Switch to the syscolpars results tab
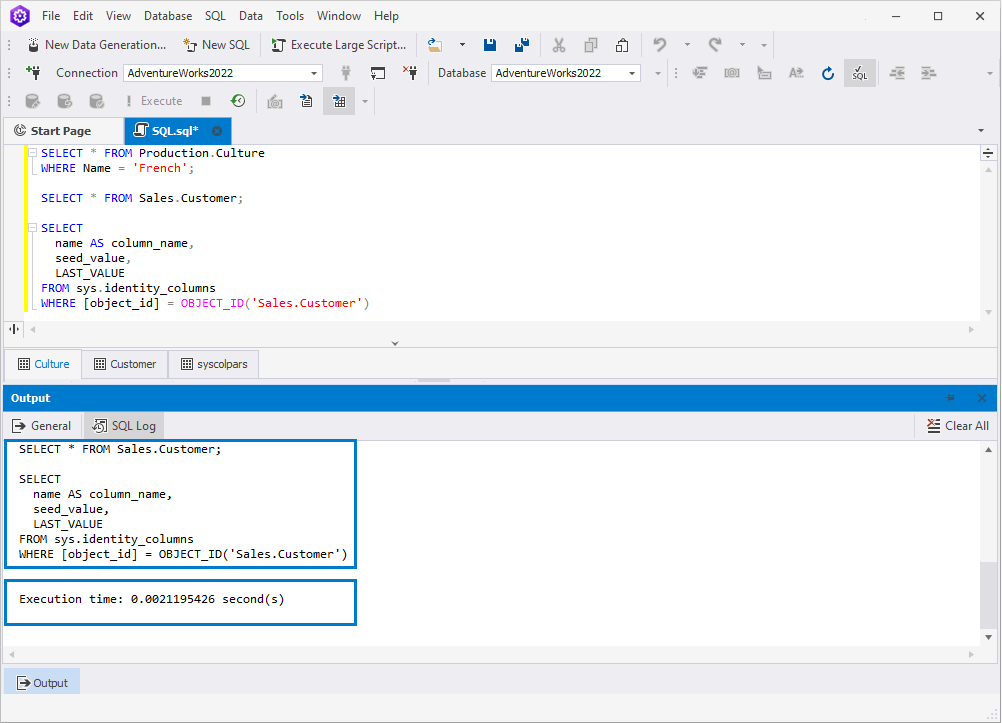This screenshot has height=723, width=1002. [x=214, y=364]
